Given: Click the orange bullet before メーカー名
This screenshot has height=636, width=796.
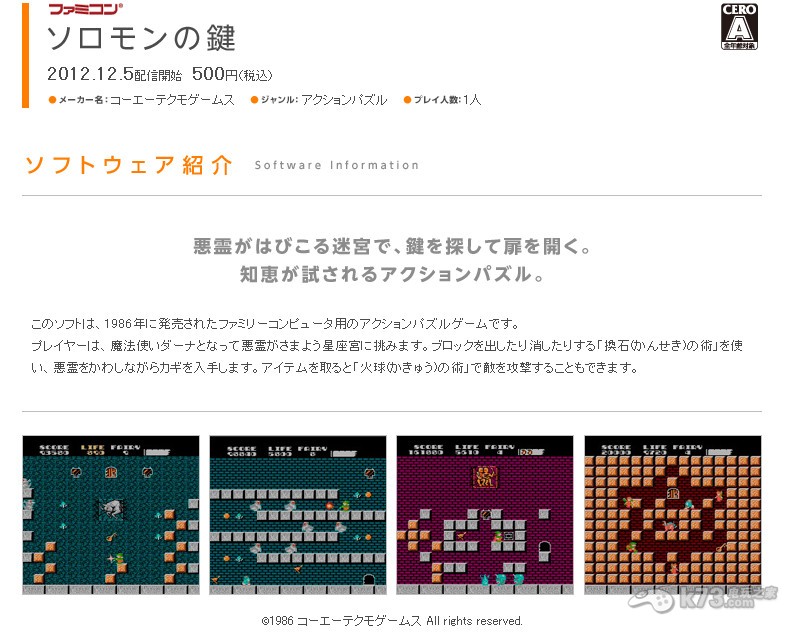Looking at the screenshot, I should click(52, 99).
